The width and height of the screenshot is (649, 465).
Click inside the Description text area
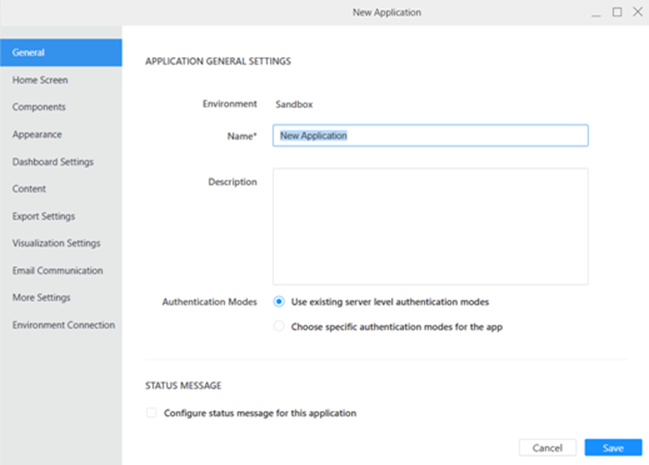430,226
